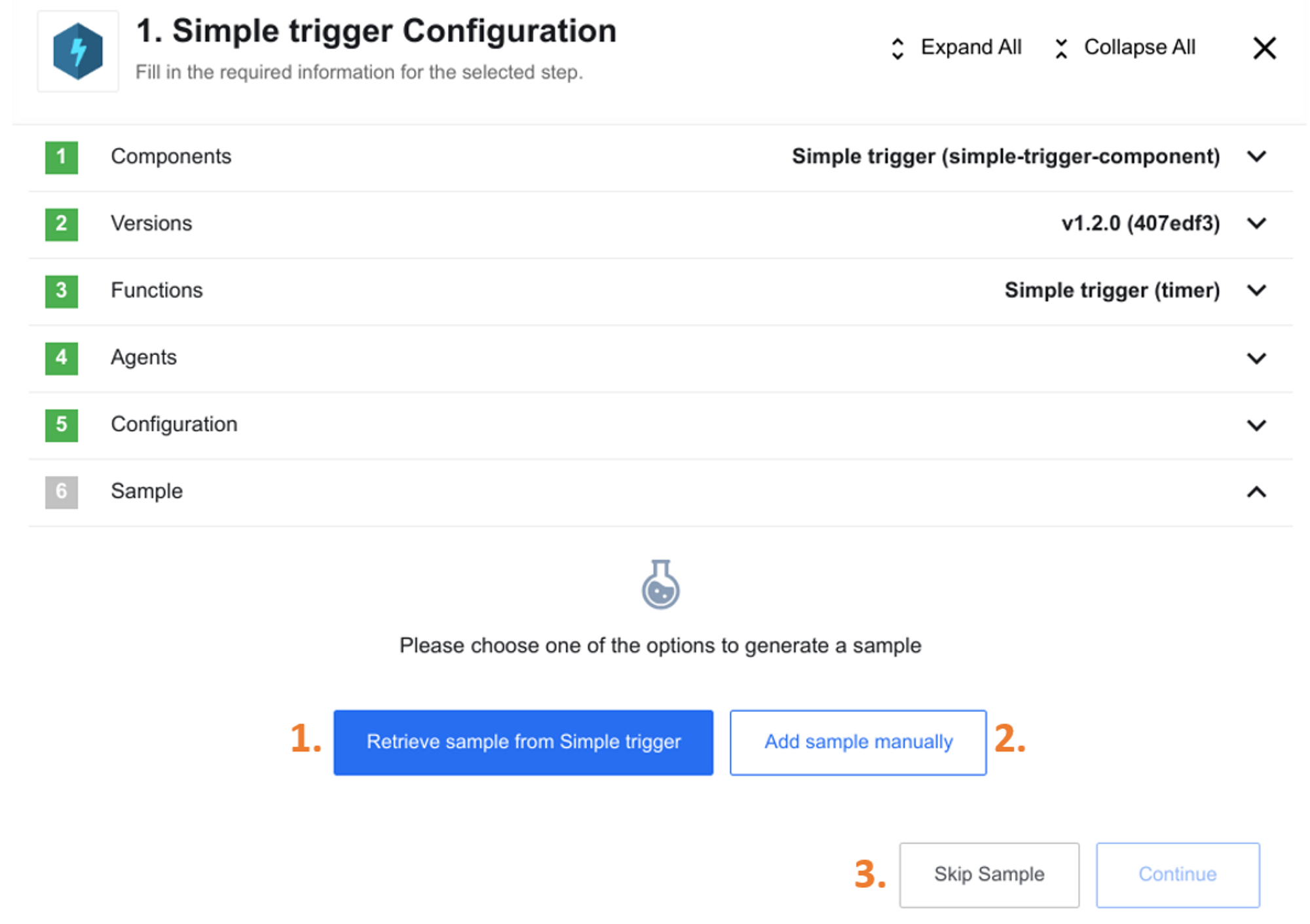This screenshot has width=1310, height=924.
Task: Click the Collapse All arrows icon
Action: (x=1061, y=48)
